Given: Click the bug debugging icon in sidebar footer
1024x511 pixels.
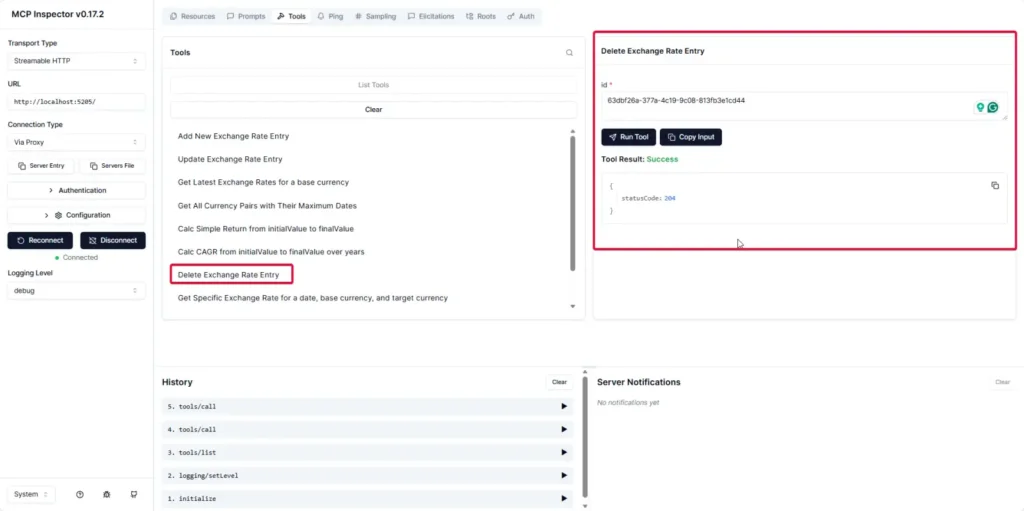Looking at the screenshot, I should (106, 494).
